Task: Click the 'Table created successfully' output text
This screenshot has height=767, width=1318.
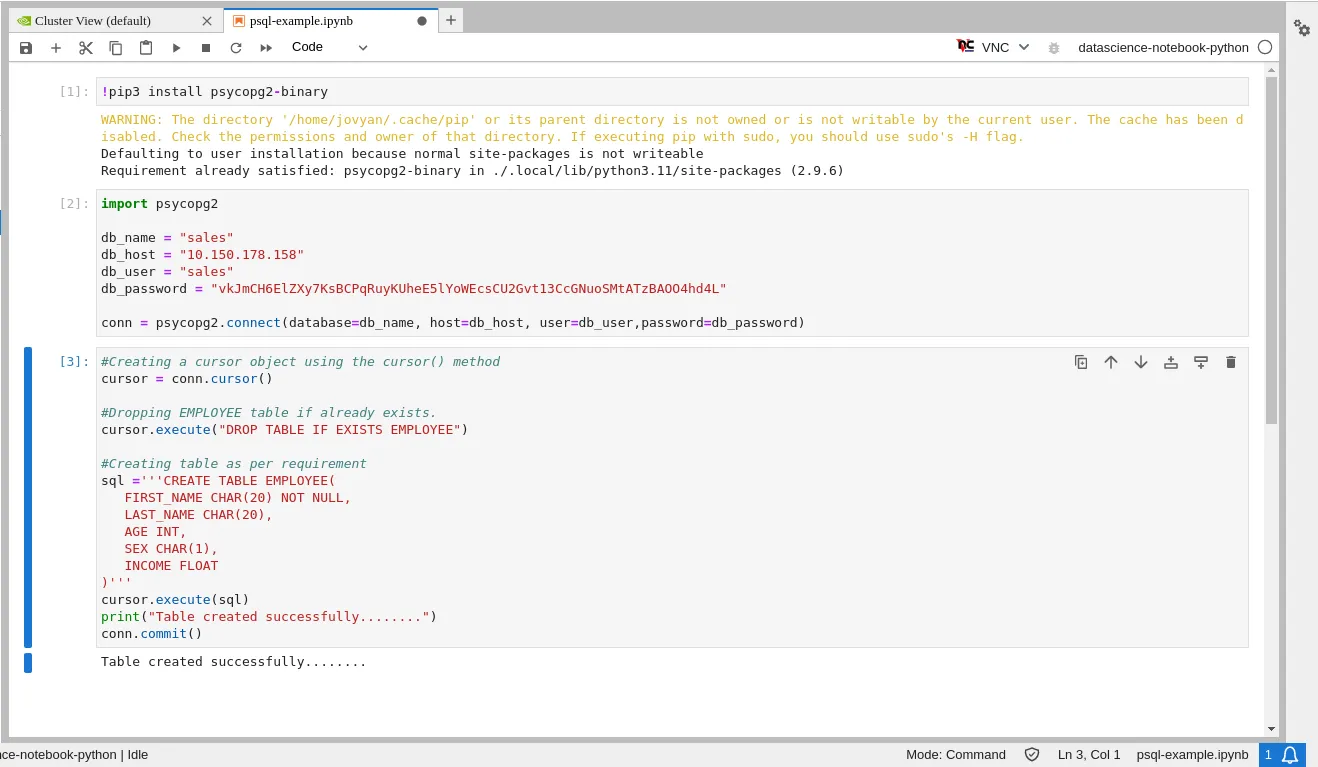Action: coord(234,662)
